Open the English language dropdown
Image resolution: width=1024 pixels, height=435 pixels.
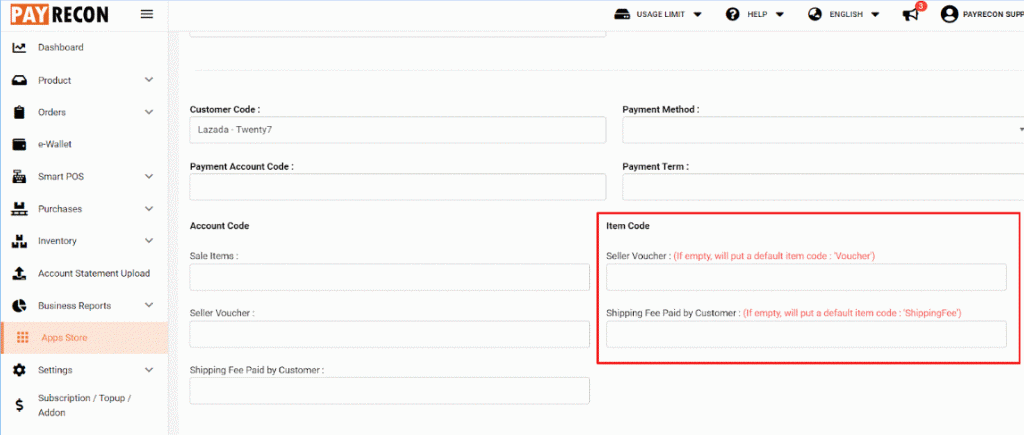click(x=843, y=14)
